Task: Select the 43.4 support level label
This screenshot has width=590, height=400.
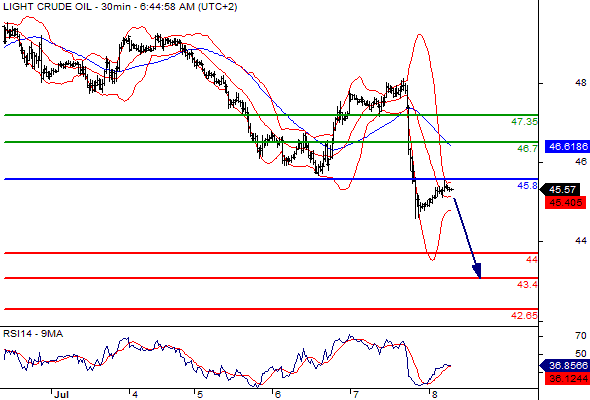Action: coord(527,285)
